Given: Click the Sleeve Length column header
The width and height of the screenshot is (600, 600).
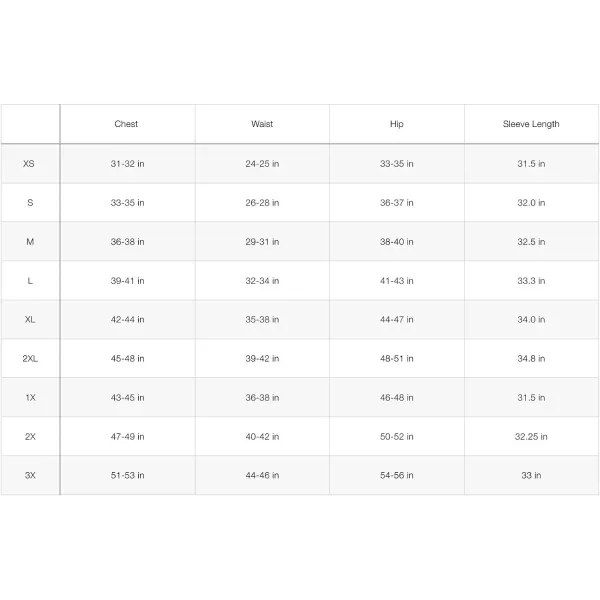Looking at the screenshot, I should 531,124.
